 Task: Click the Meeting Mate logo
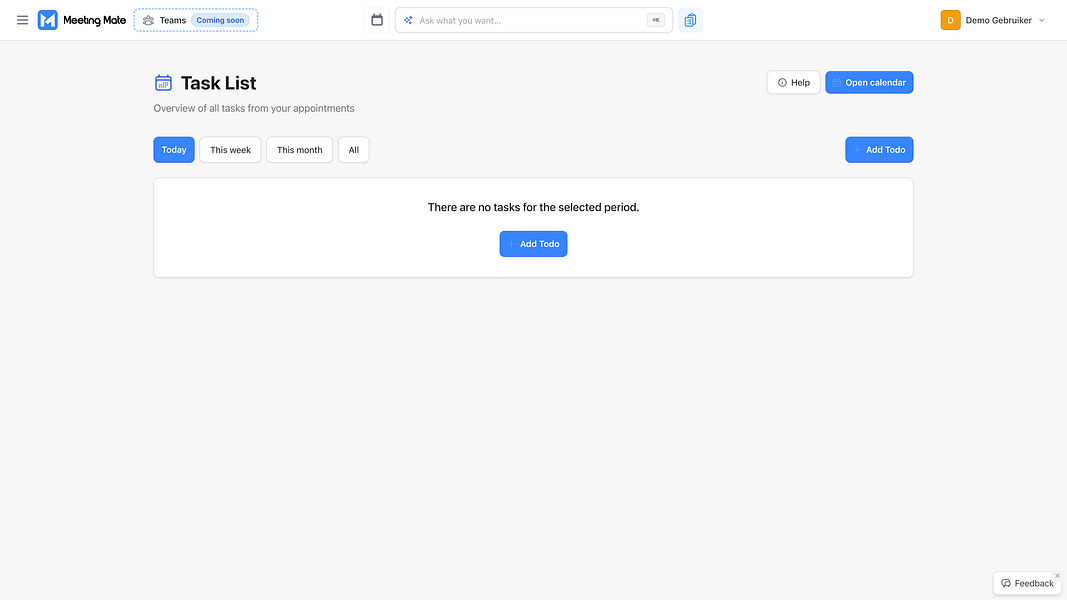[x=82, y=20]
